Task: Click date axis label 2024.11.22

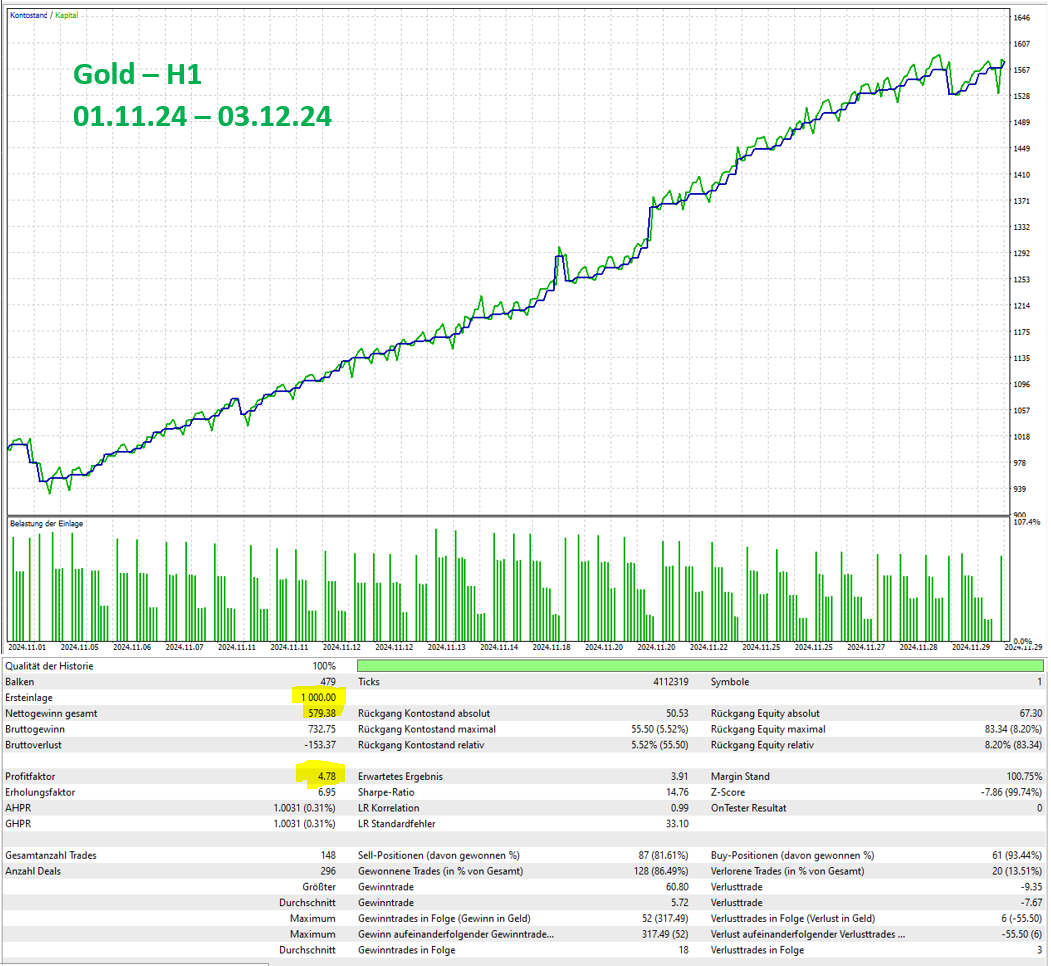Action: tap(709, 647)
